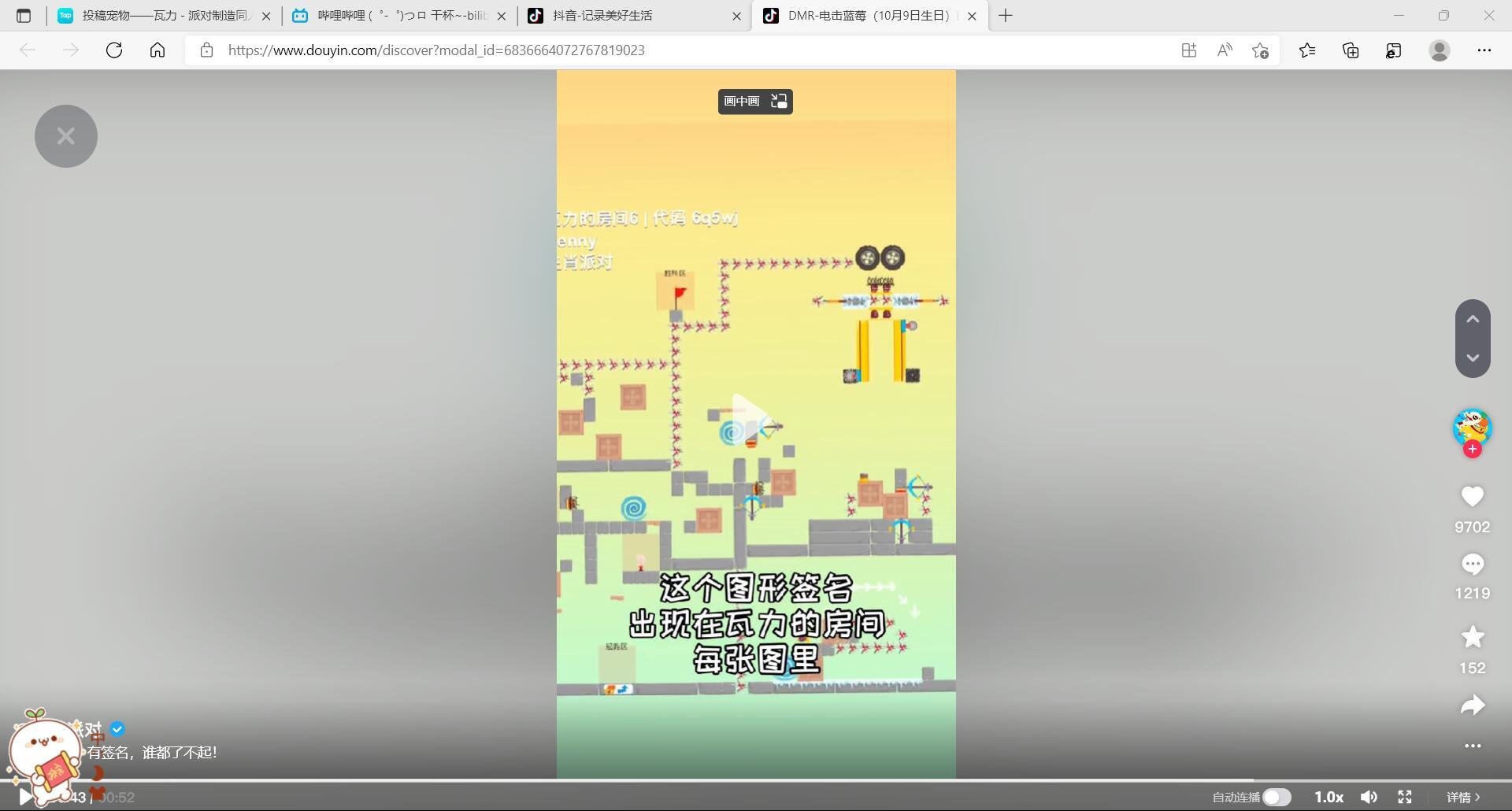Viewport: 1512px width, 811px height.
Task: Enter fullscreen video mode
Action: point(1405,797)
